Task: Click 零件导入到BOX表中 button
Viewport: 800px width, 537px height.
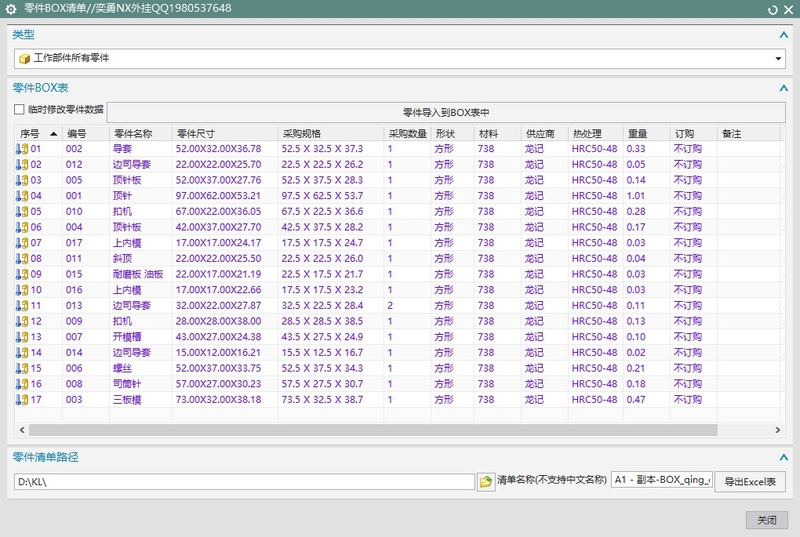Action: coord(446,113)
